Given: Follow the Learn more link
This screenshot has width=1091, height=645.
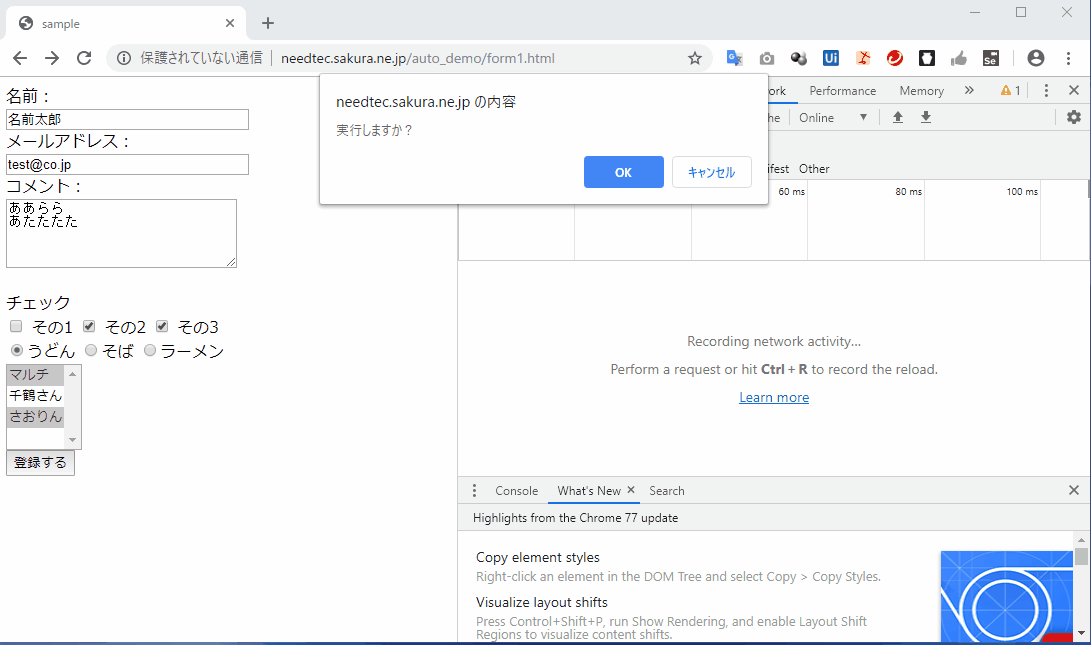Looking at the screenshot, I should click(774, 397).
